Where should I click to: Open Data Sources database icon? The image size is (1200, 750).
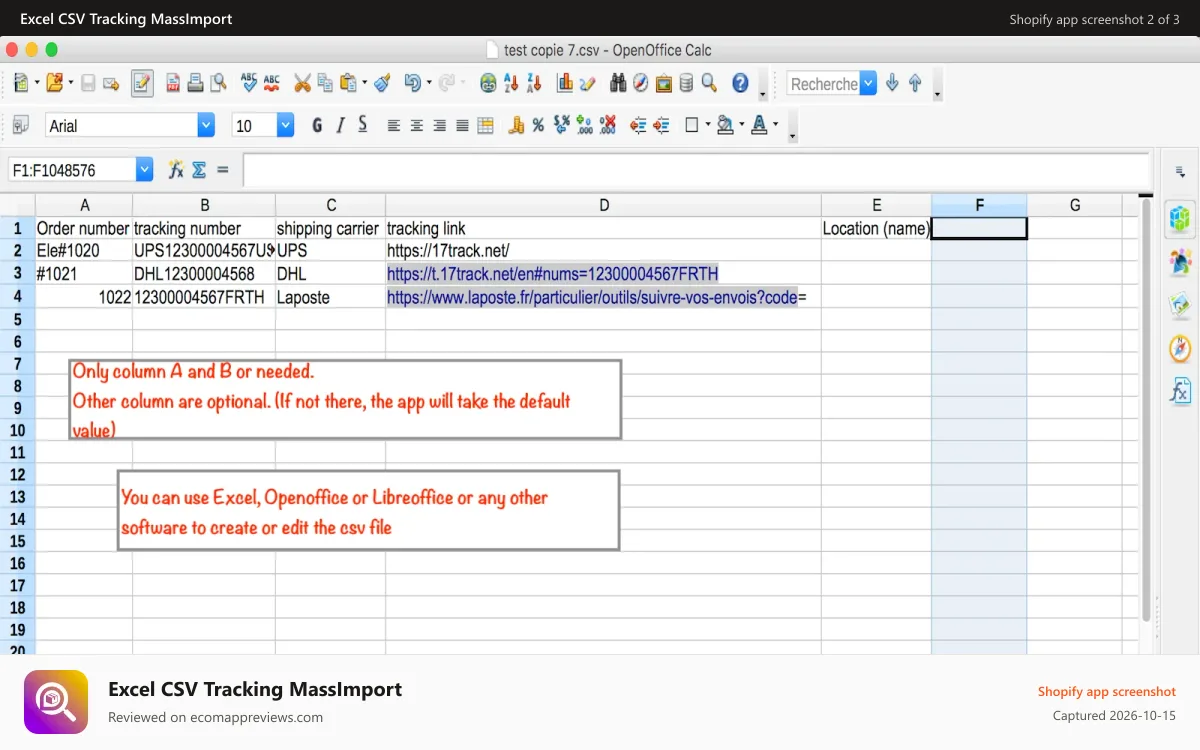point(686,83)
